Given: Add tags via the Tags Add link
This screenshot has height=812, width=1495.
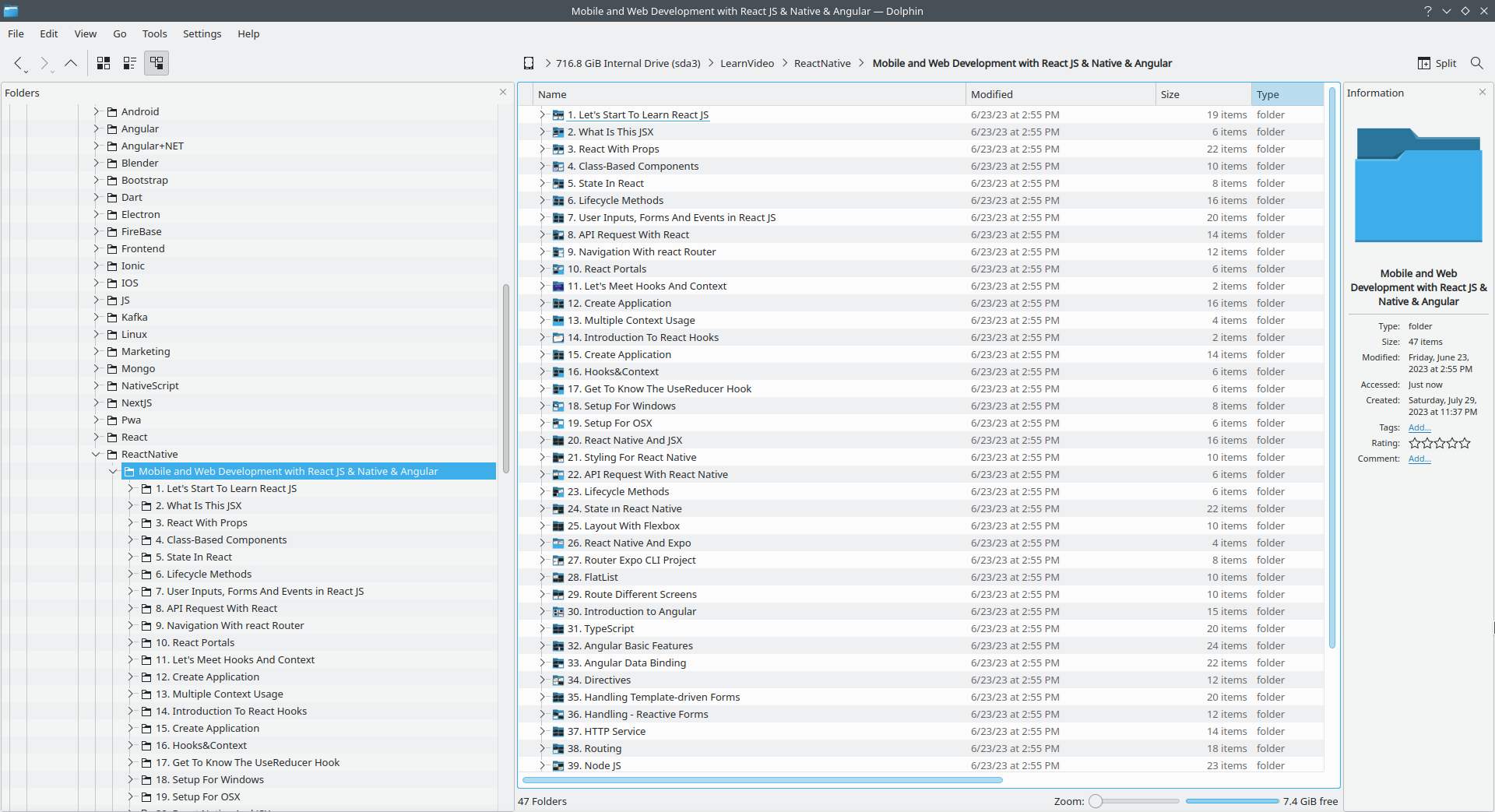Looking at the screenshot, I should (x=1419, y=427).
